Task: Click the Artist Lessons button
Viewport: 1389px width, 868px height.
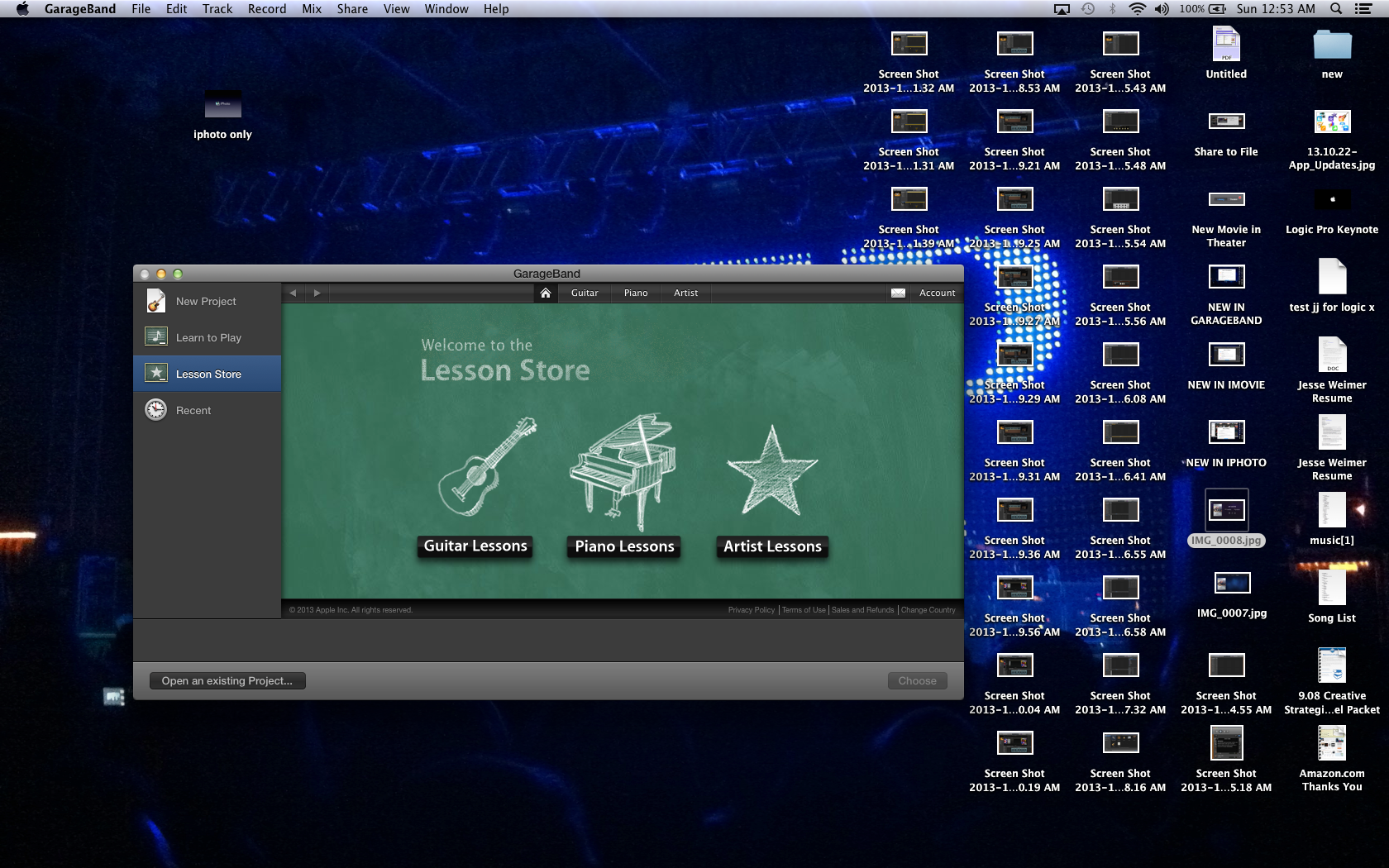Action: point(772,546)
